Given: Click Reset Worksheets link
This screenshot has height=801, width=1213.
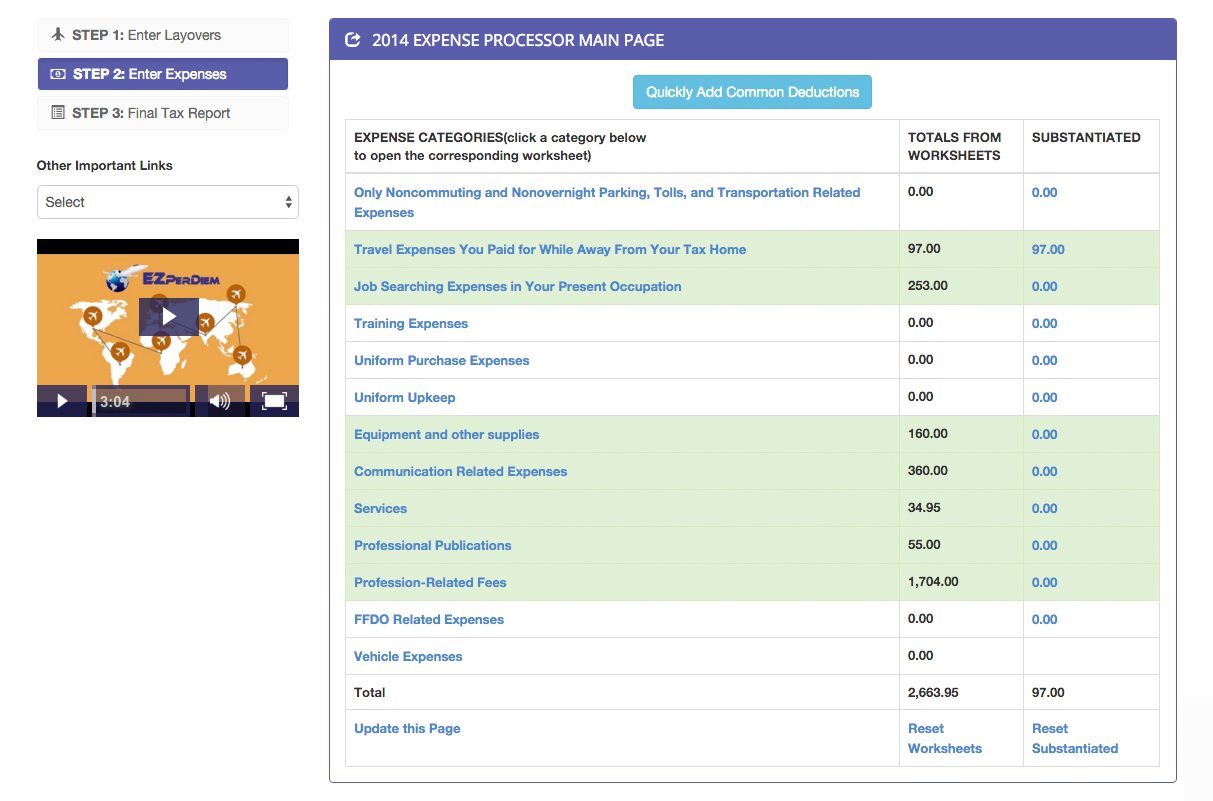Looking at the screenshot, I should click(944, 739).
